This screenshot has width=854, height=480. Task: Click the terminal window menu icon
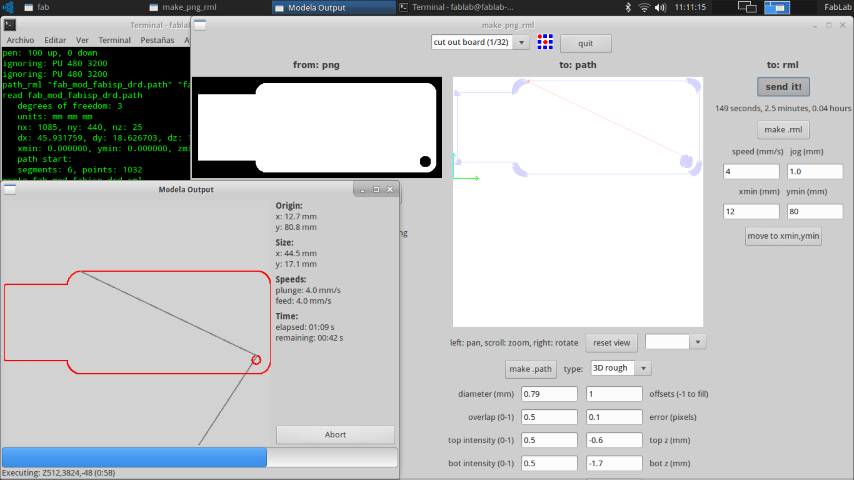[10, 25]
